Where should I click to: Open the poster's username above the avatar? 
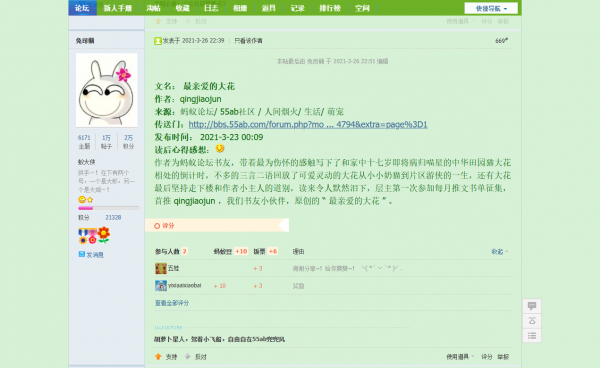point(85,41)
